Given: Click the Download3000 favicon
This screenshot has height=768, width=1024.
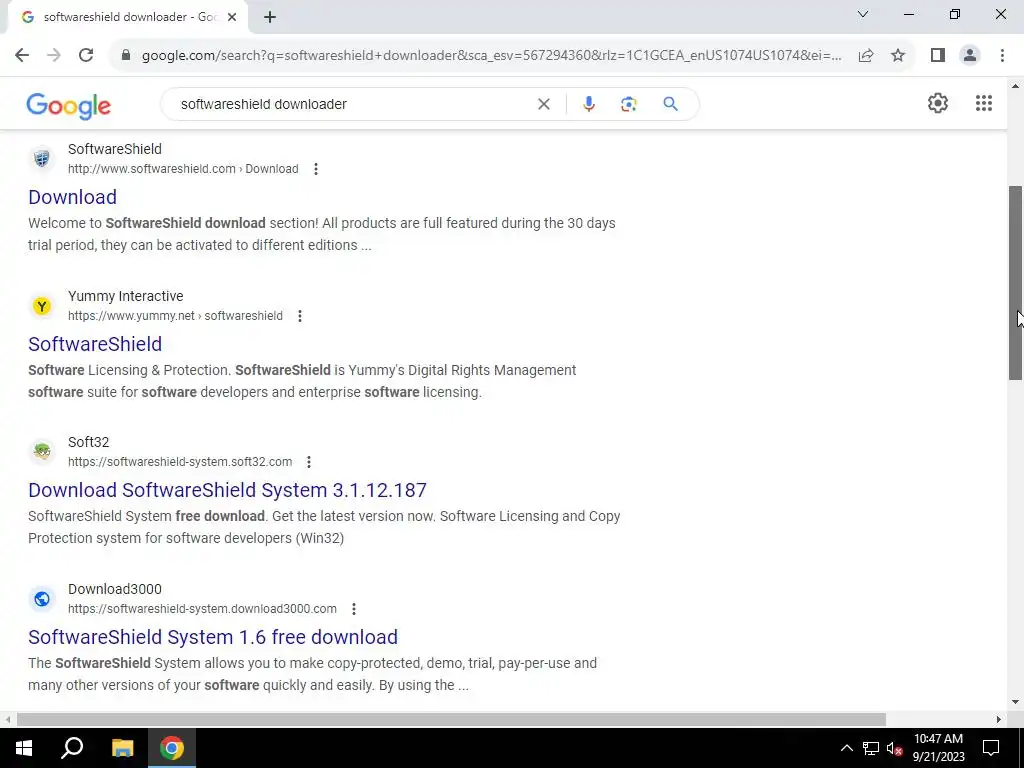Looking at the screenshot, I should click(x=42, y=599).
